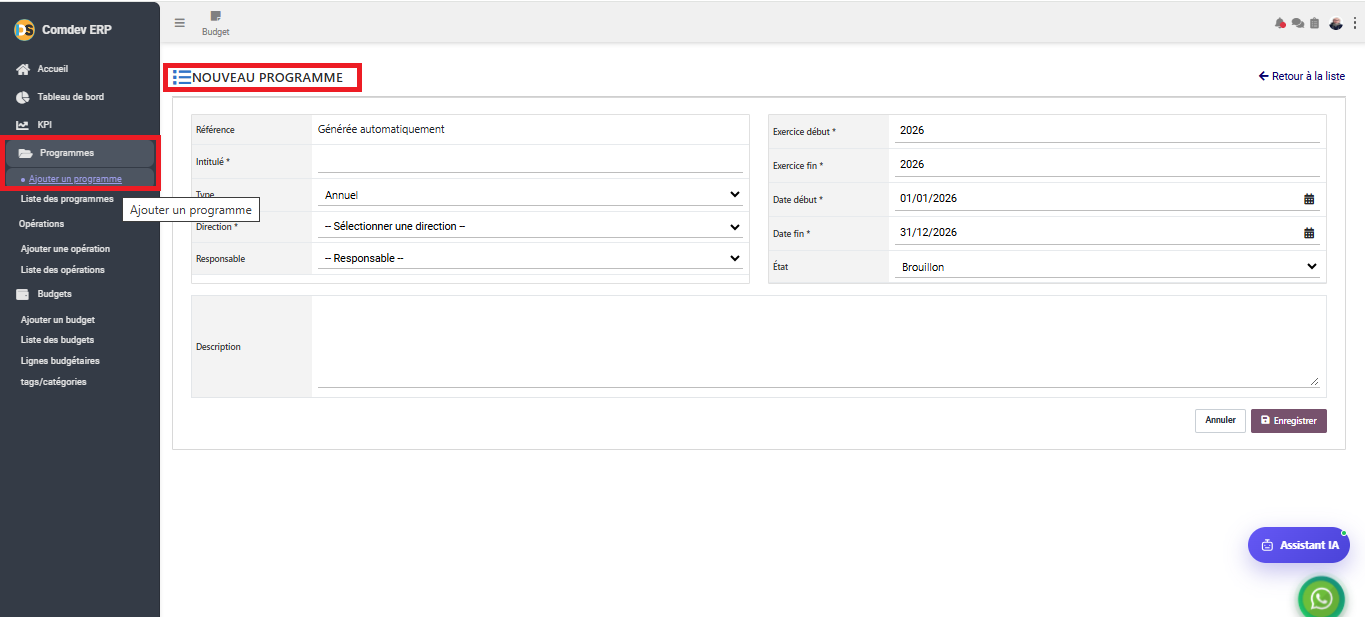Open Liste des opérations in sidebar

click(x=63, y=270)
